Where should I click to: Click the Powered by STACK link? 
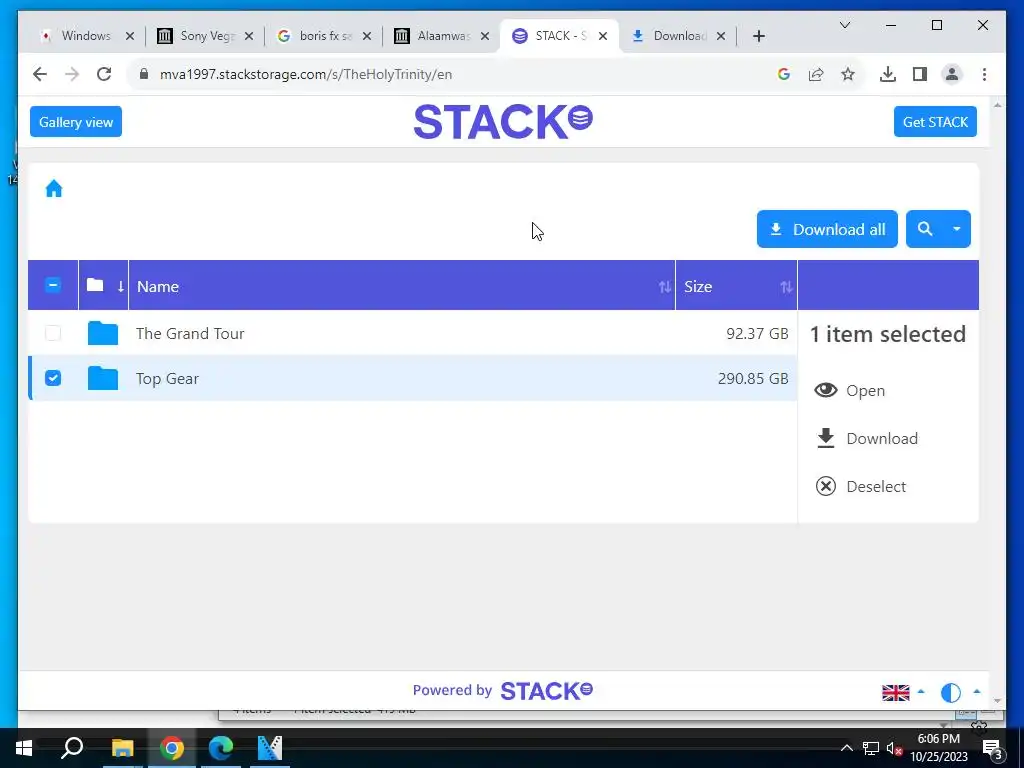tap(503, 690)
